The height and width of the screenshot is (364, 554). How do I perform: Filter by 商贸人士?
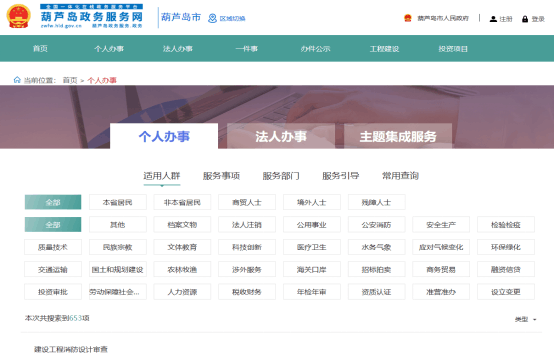247,202
